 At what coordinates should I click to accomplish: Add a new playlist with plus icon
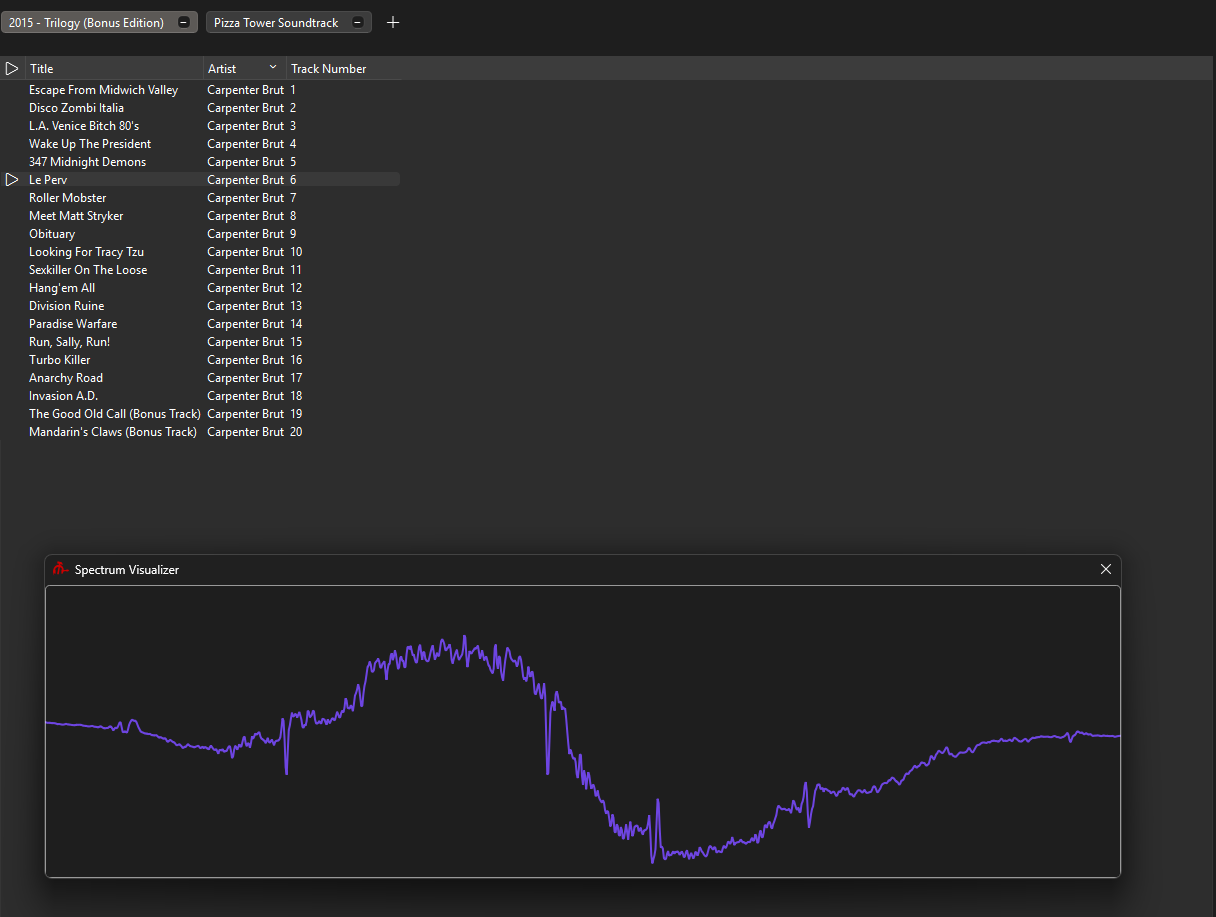(393, 22)
